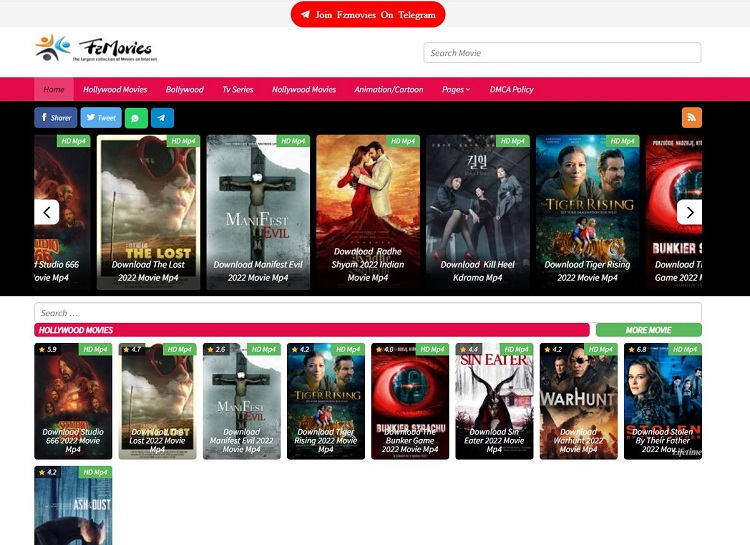The width and height of the screenshot is (750, 545).
Task: Open Hollywood Movies in navigation
Action: [x=115, y=89]
